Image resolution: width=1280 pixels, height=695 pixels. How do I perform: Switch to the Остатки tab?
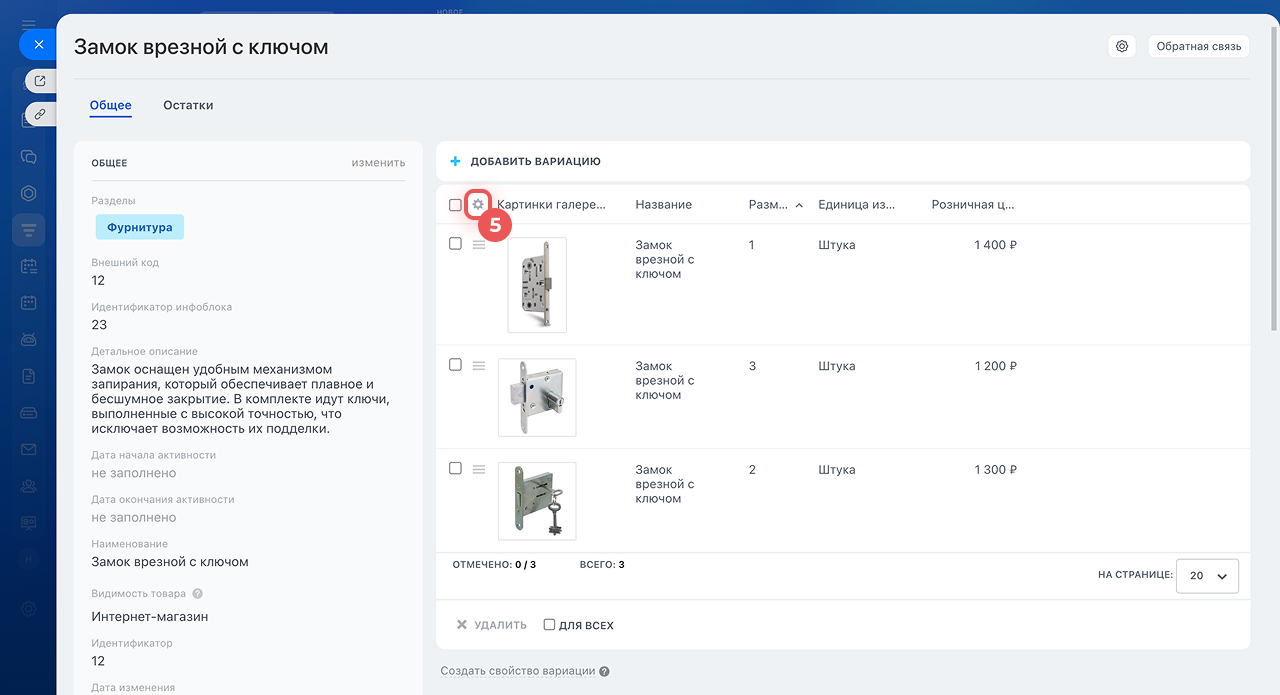tap(188, 105)
